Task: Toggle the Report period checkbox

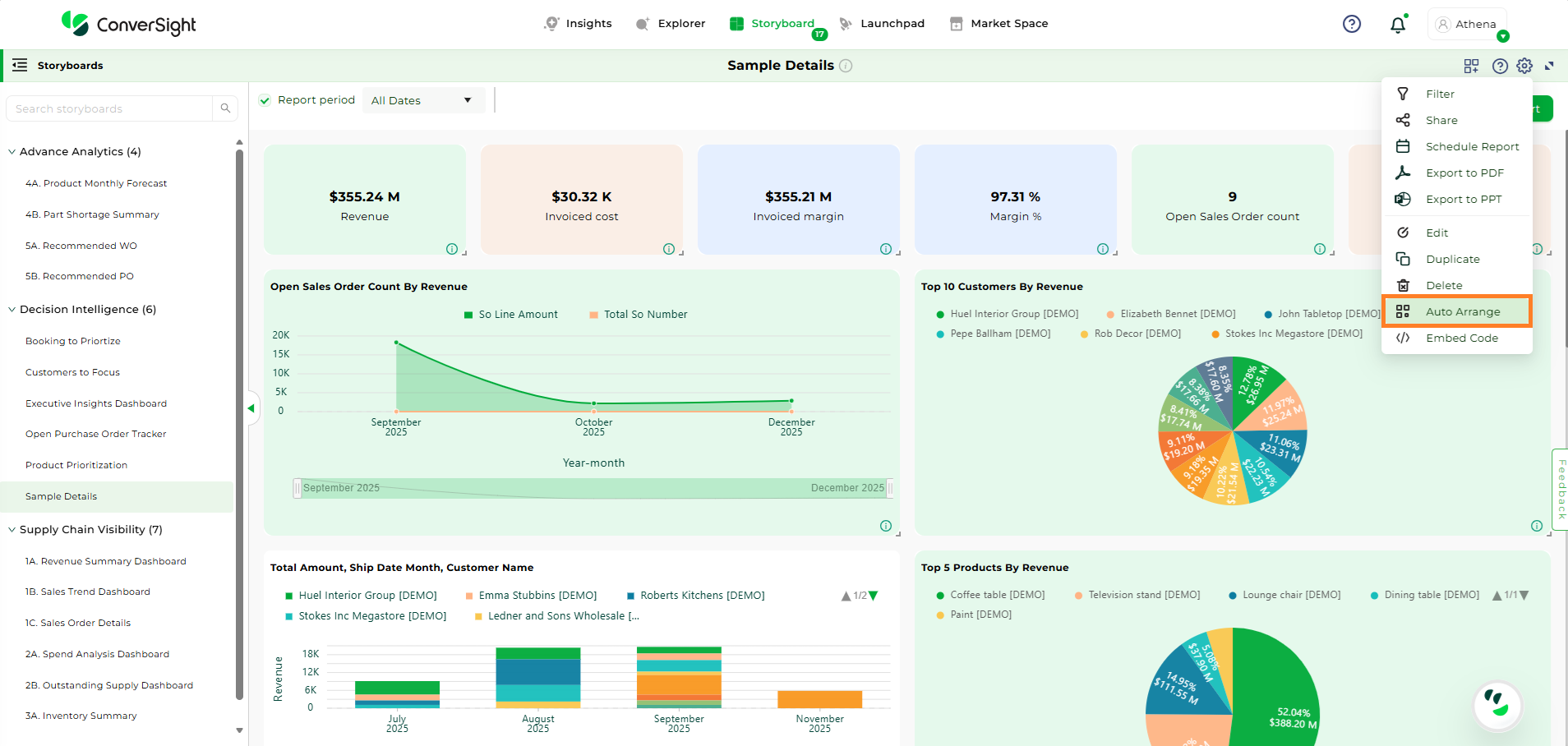Action: pos(265,100)
